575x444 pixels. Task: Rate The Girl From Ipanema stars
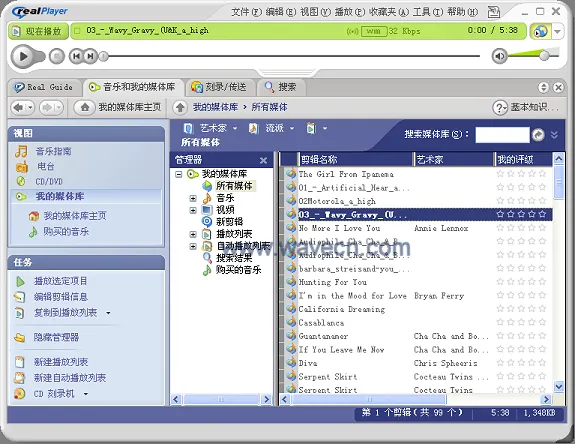521,174
